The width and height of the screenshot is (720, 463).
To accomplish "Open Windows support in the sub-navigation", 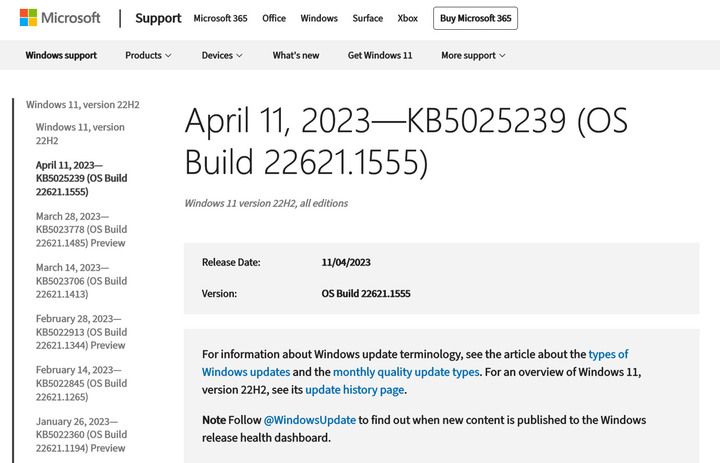I will pos(61,55).
